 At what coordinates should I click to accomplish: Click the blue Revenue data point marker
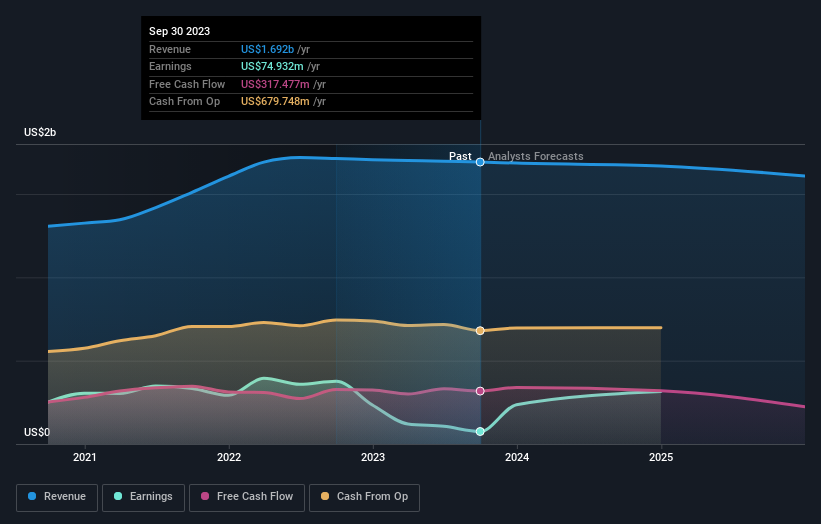coord(480,162)
